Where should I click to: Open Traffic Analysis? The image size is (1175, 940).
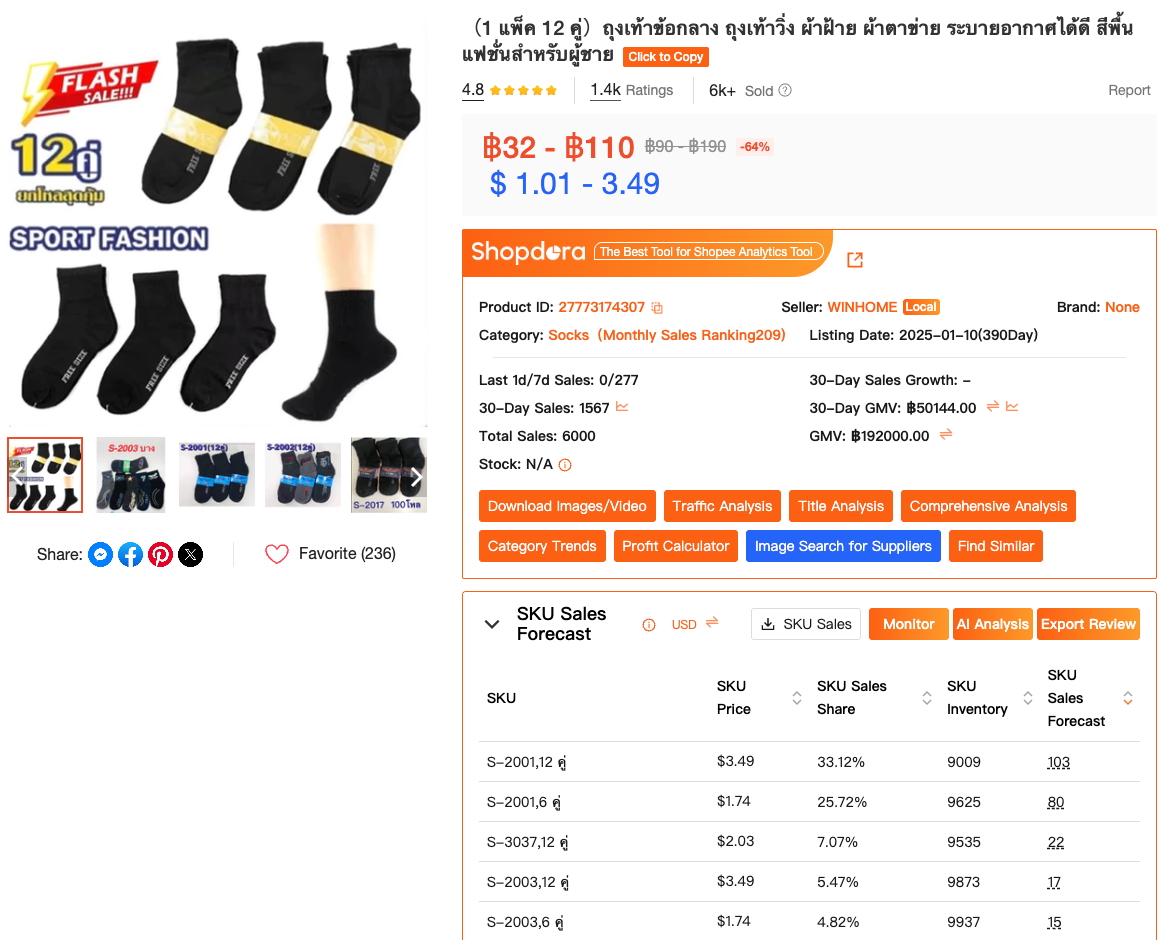click(722, 506)
